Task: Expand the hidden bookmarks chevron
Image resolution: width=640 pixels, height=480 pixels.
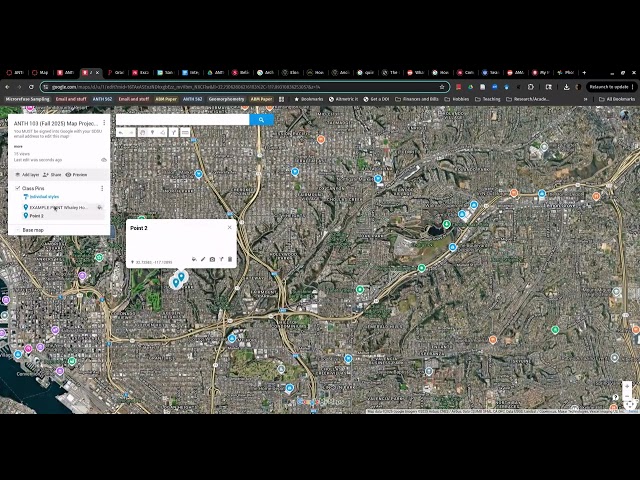Action: click(585, 99)
